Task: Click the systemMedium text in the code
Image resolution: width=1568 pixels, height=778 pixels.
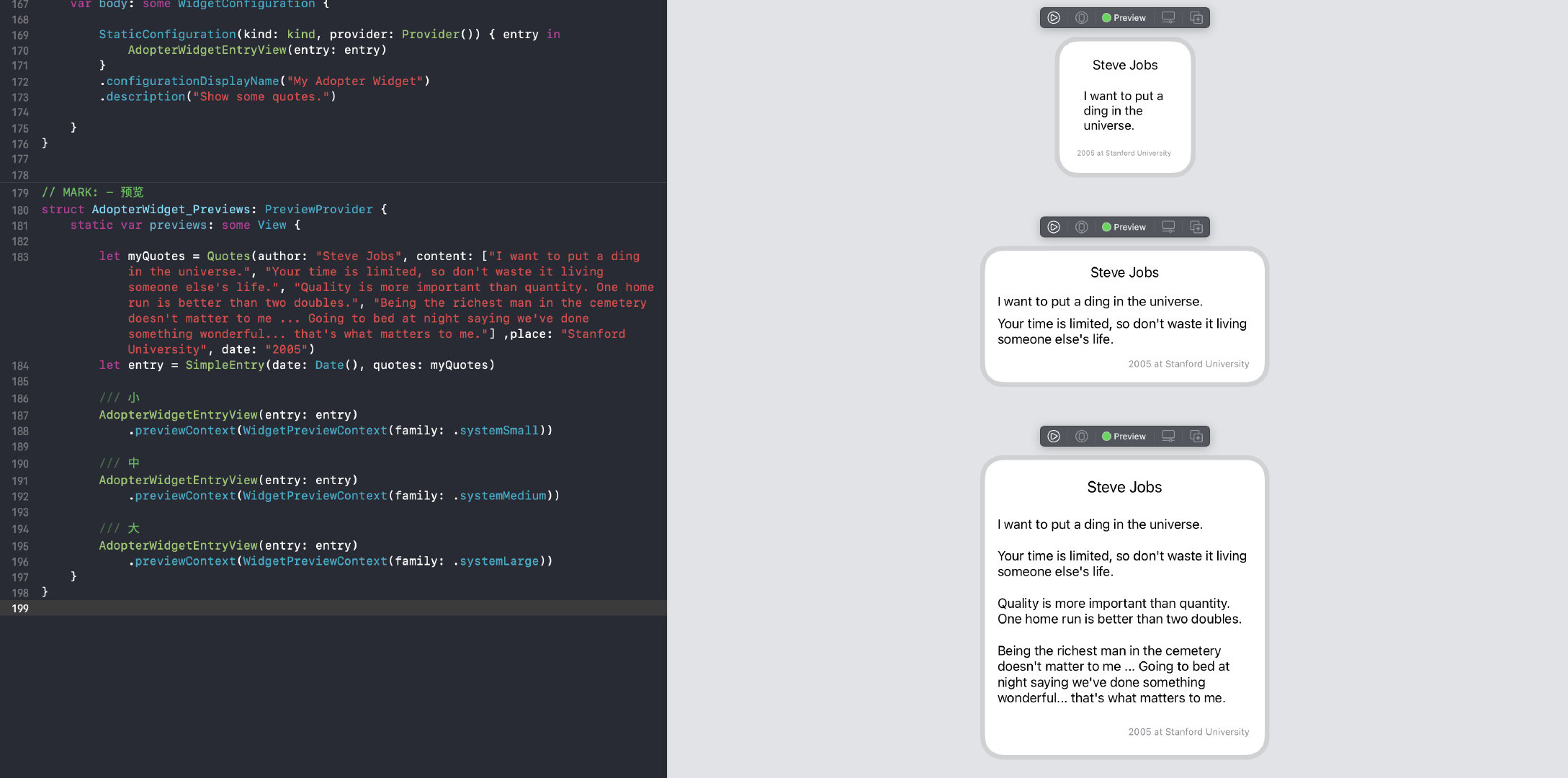Action: [503, 496]
